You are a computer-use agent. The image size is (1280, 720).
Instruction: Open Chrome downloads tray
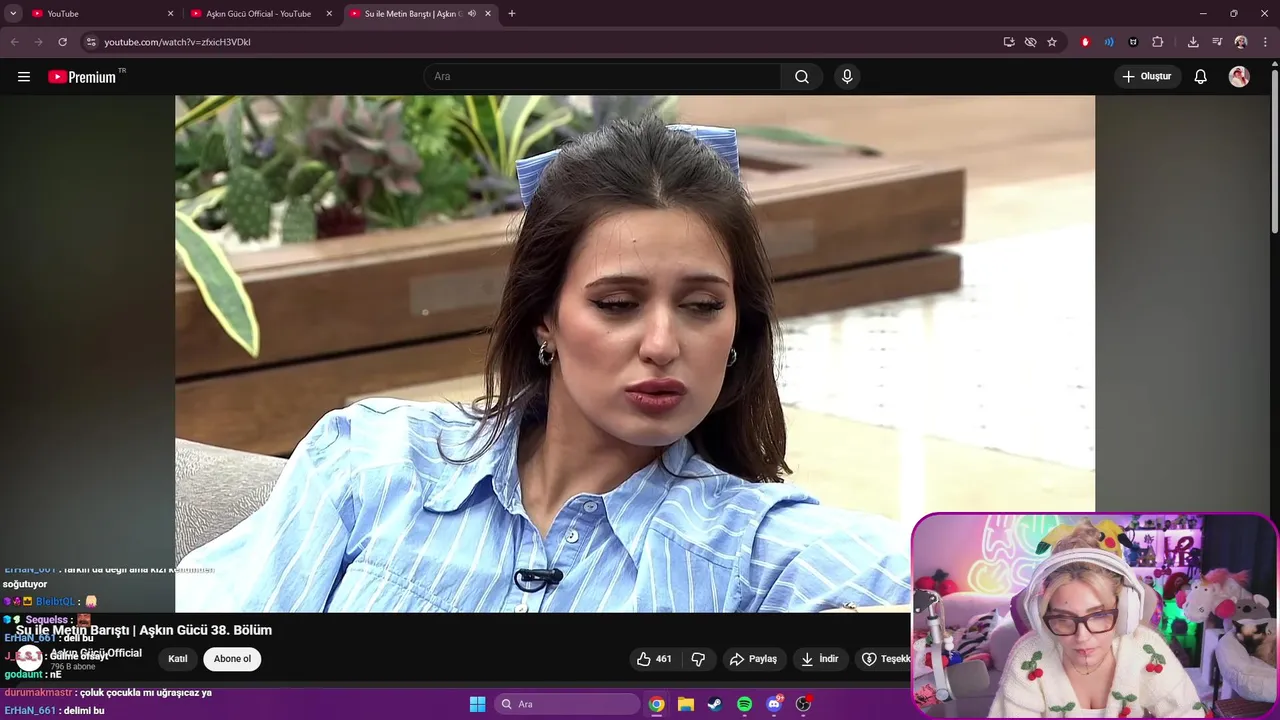point(1193,42)
